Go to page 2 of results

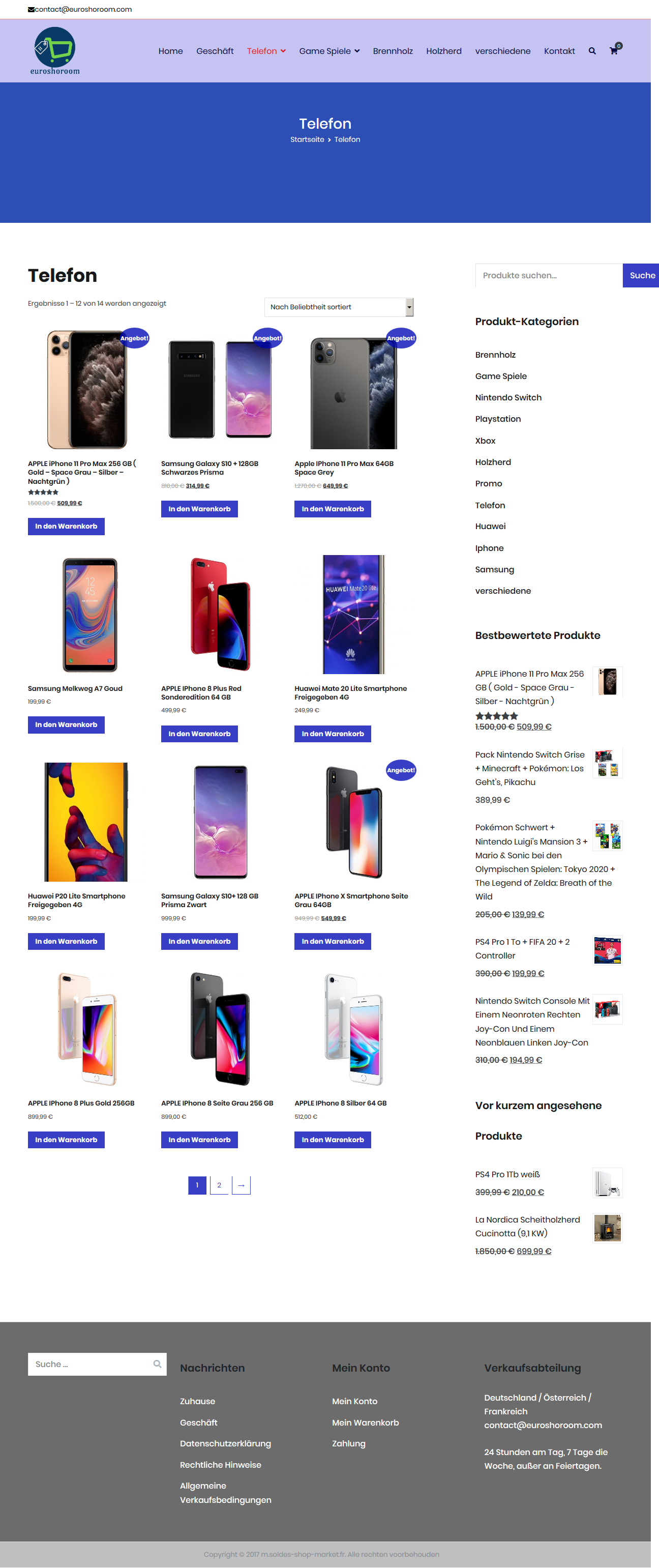(x=219, y=1185)
